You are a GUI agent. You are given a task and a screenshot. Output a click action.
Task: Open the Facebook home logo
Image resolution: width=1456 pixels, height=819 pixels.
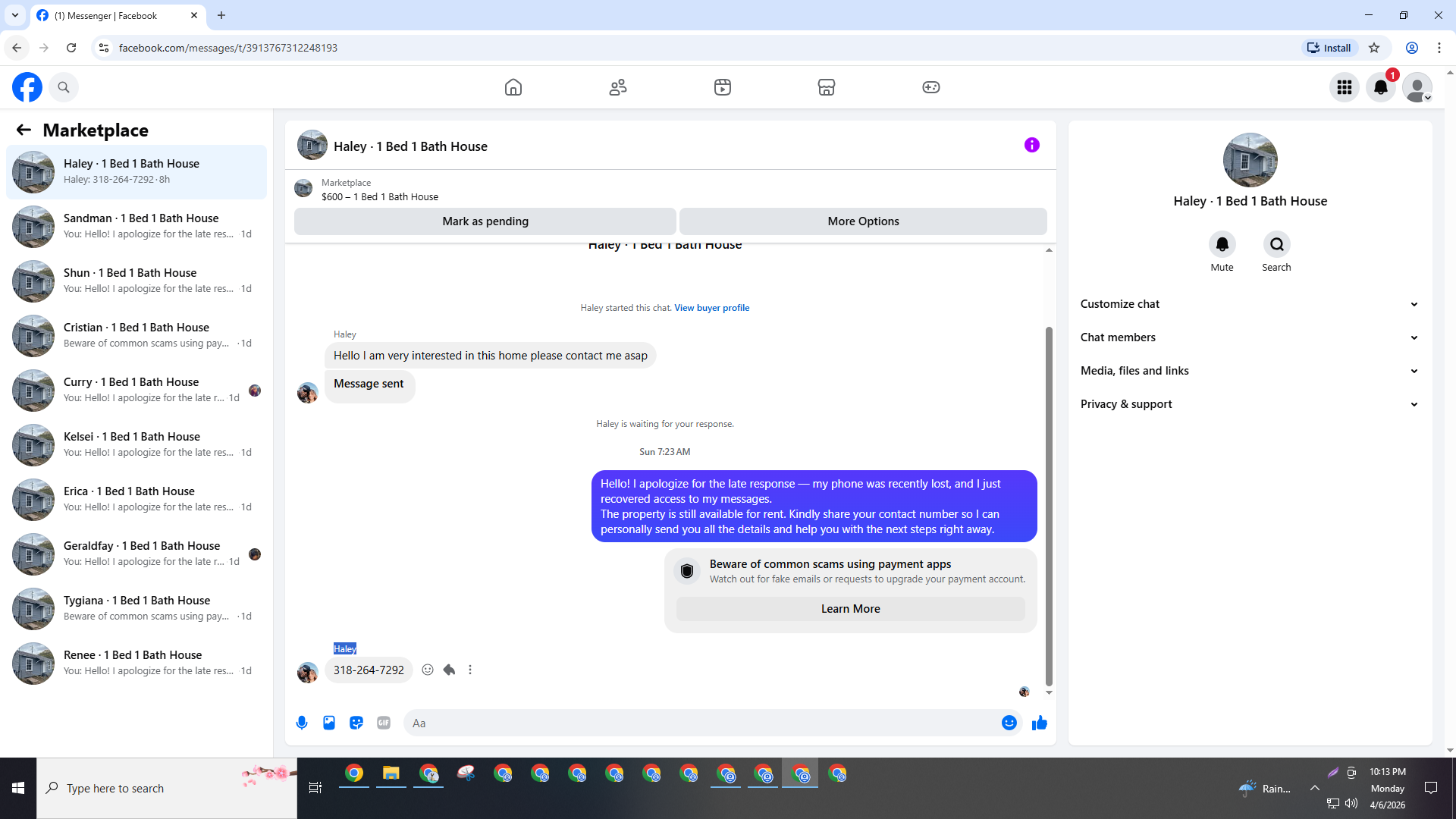(x=27, y=87)
